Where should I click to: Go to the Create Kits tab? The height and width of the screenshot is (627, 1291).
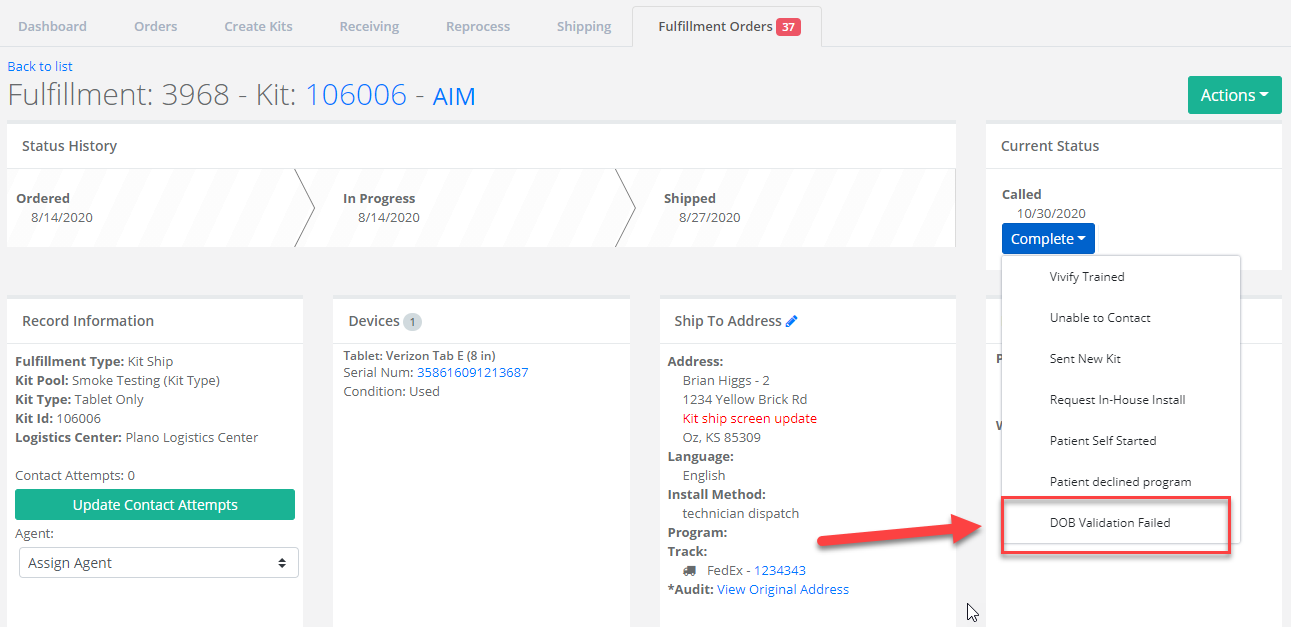point(258,26)
